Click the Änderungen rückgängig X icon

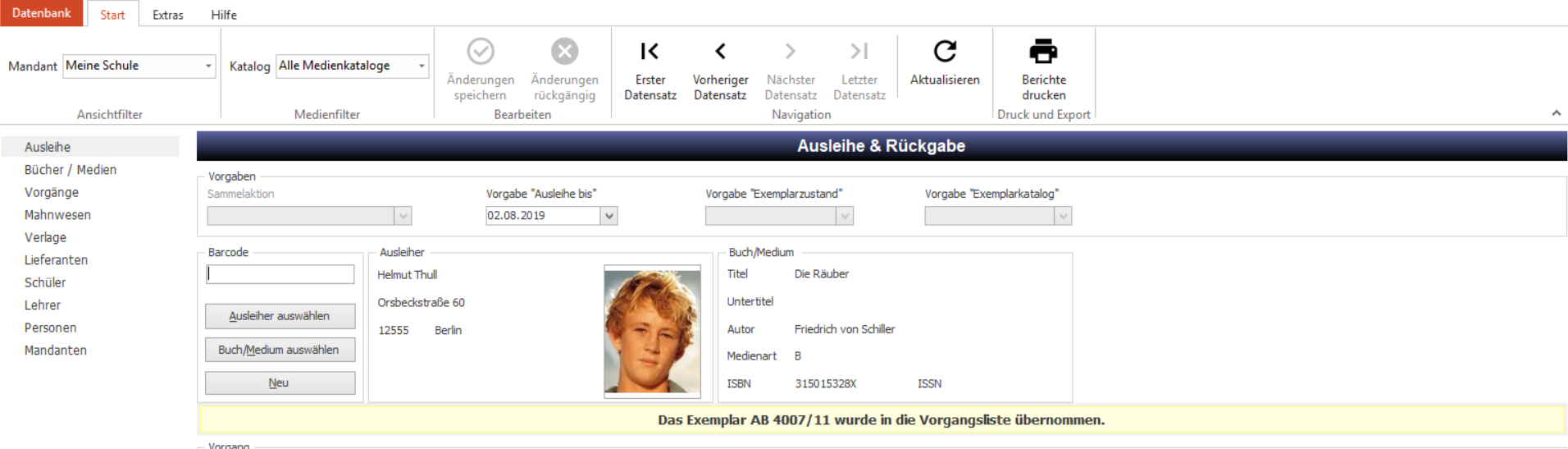[x=564, y=52]
